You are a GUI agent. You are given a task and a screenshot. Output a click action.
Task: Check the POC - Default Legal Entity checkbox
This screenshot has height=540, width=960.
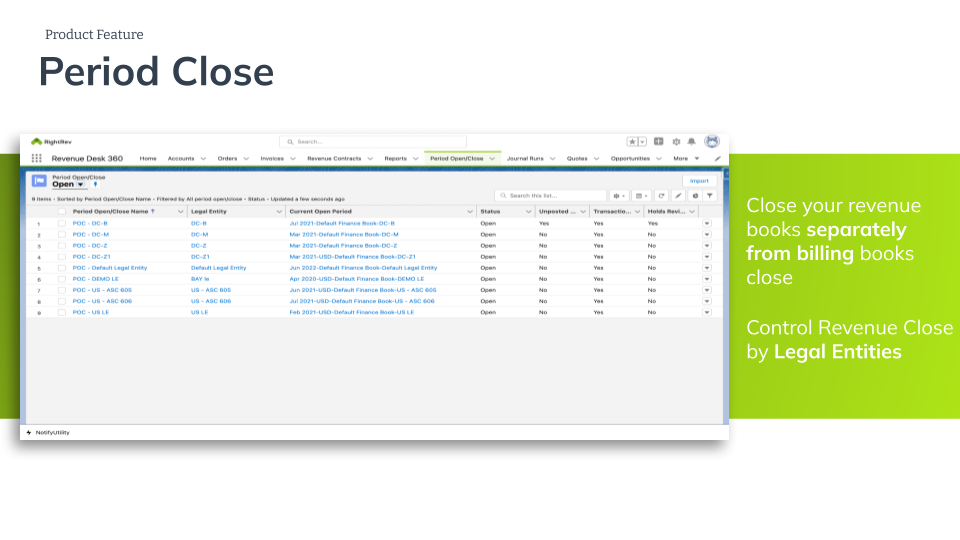62,268
